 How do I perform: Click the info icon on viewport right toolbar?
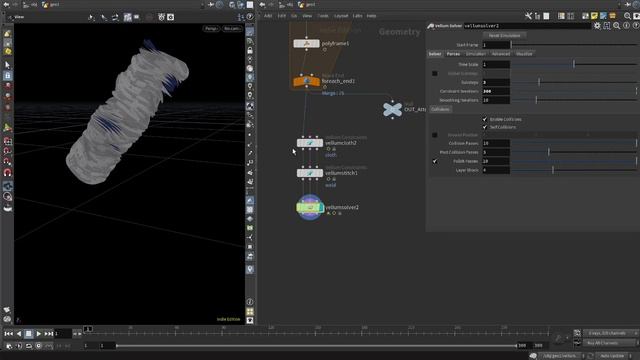click(250, 302)
